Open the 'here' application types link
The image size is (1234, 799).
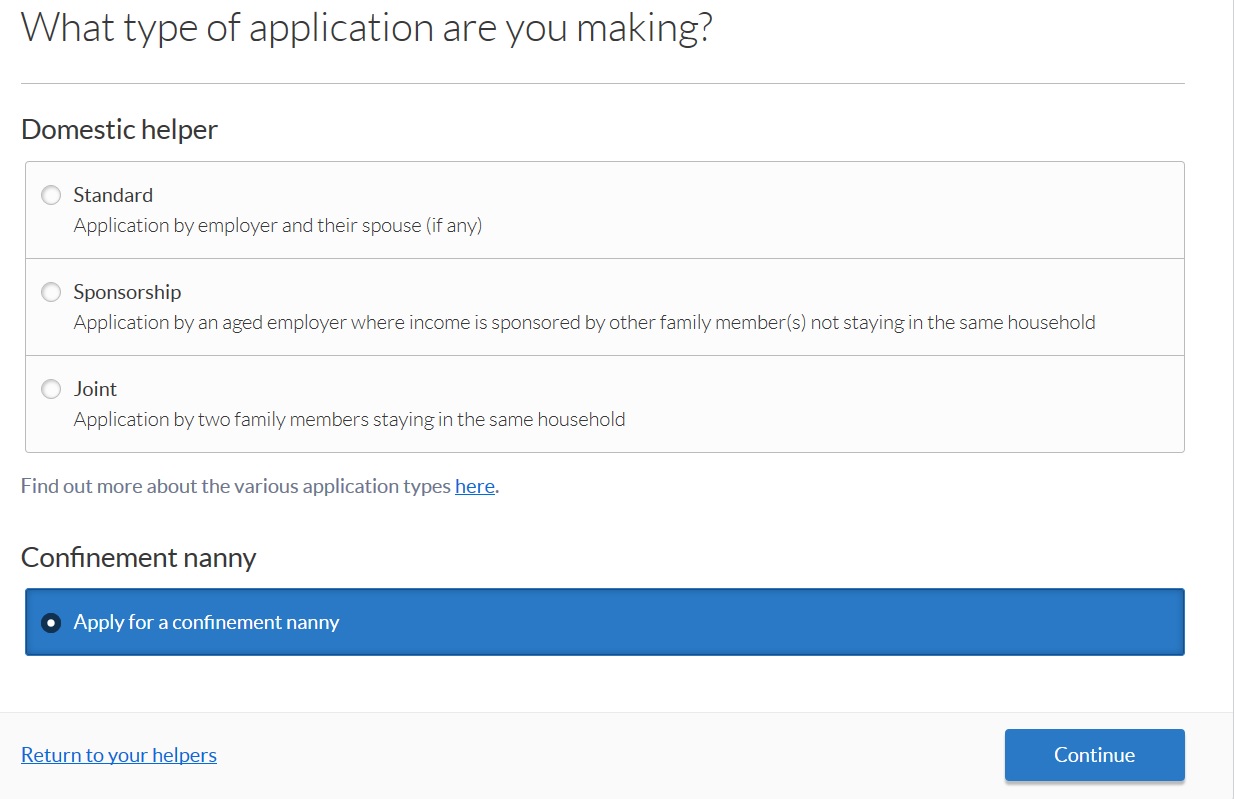[x=475, y=486]
